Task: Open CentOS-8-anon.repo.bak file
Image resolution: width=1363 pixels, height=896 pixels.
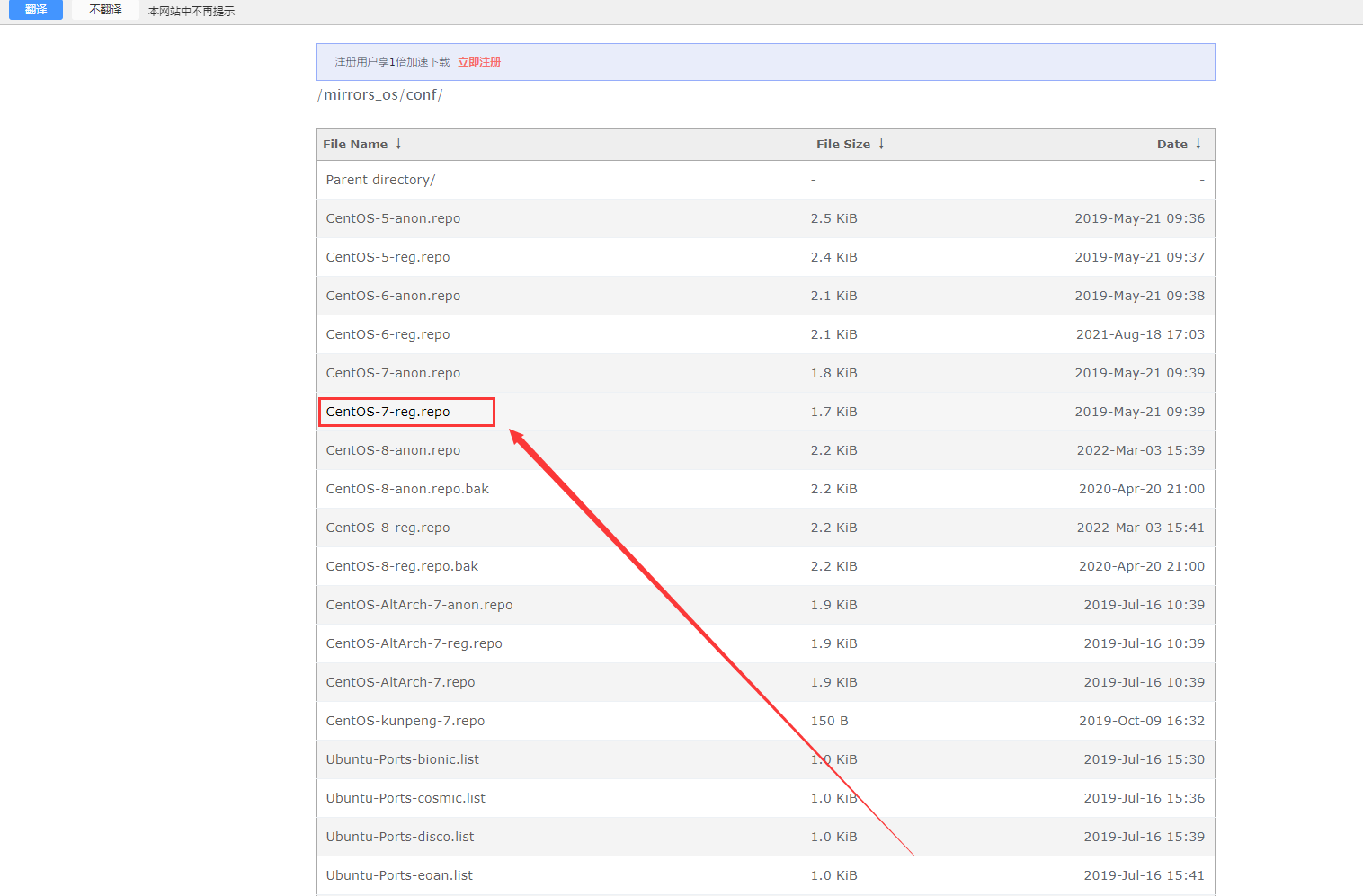Action: (x=407, y=489)
